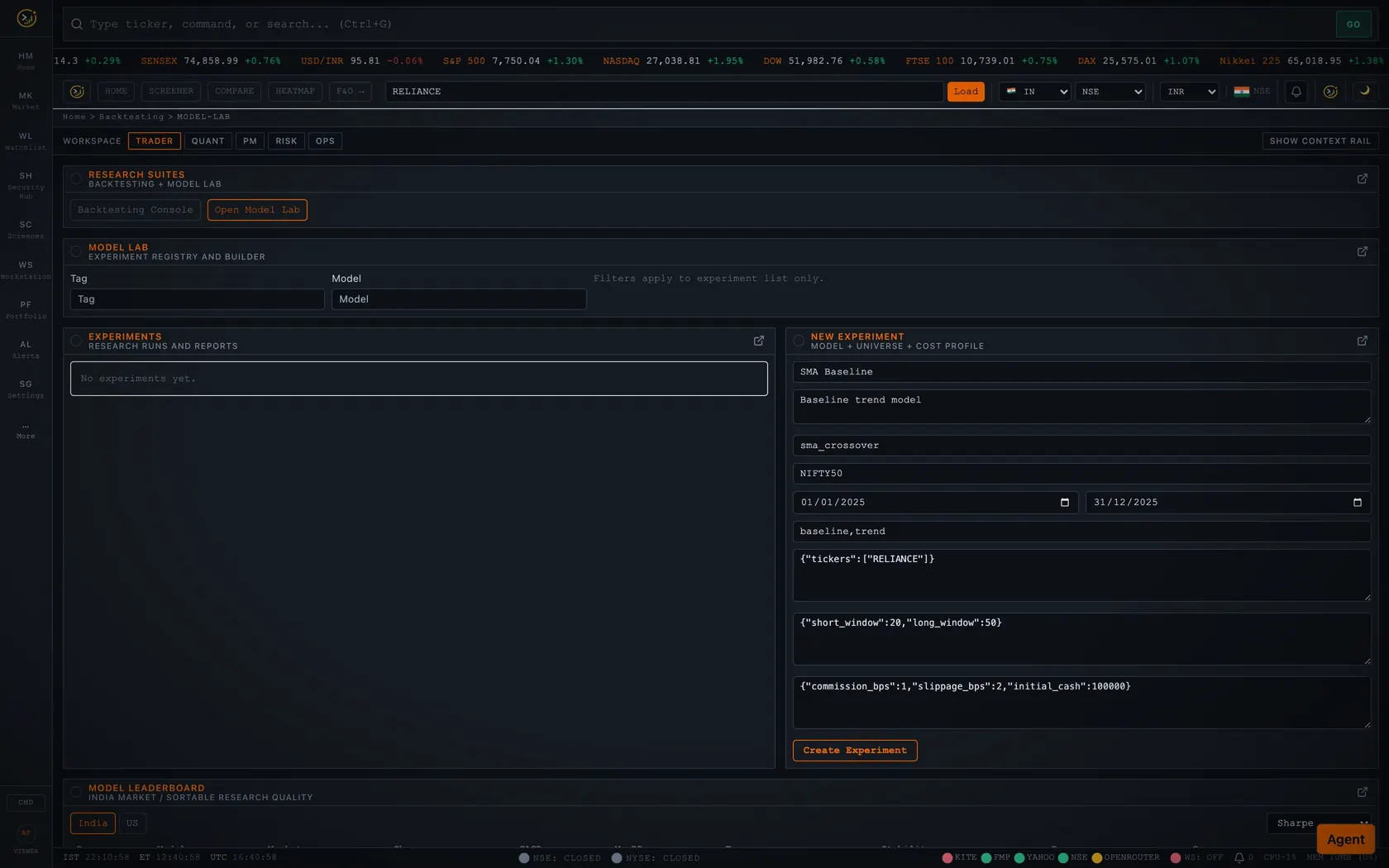Open the notifications bell in the top toolbar
1389x868 pixels.
pos(1296,92)
